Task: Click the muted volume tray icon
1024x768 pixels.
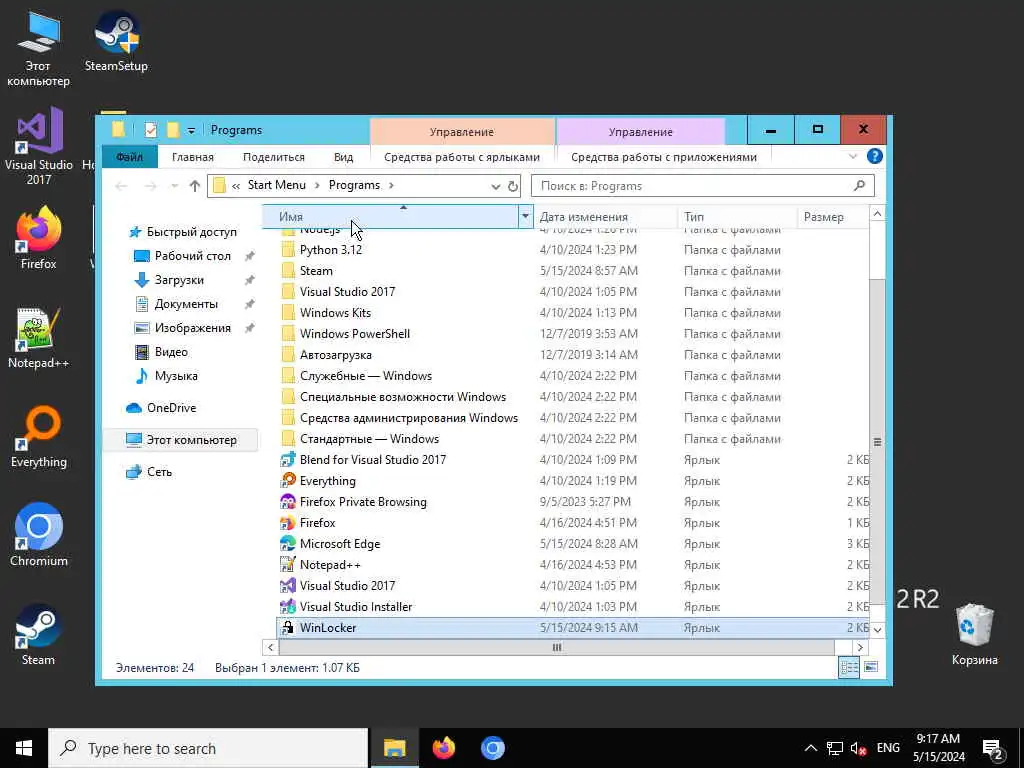Action: pyautogui.click(x=858, y=748)
